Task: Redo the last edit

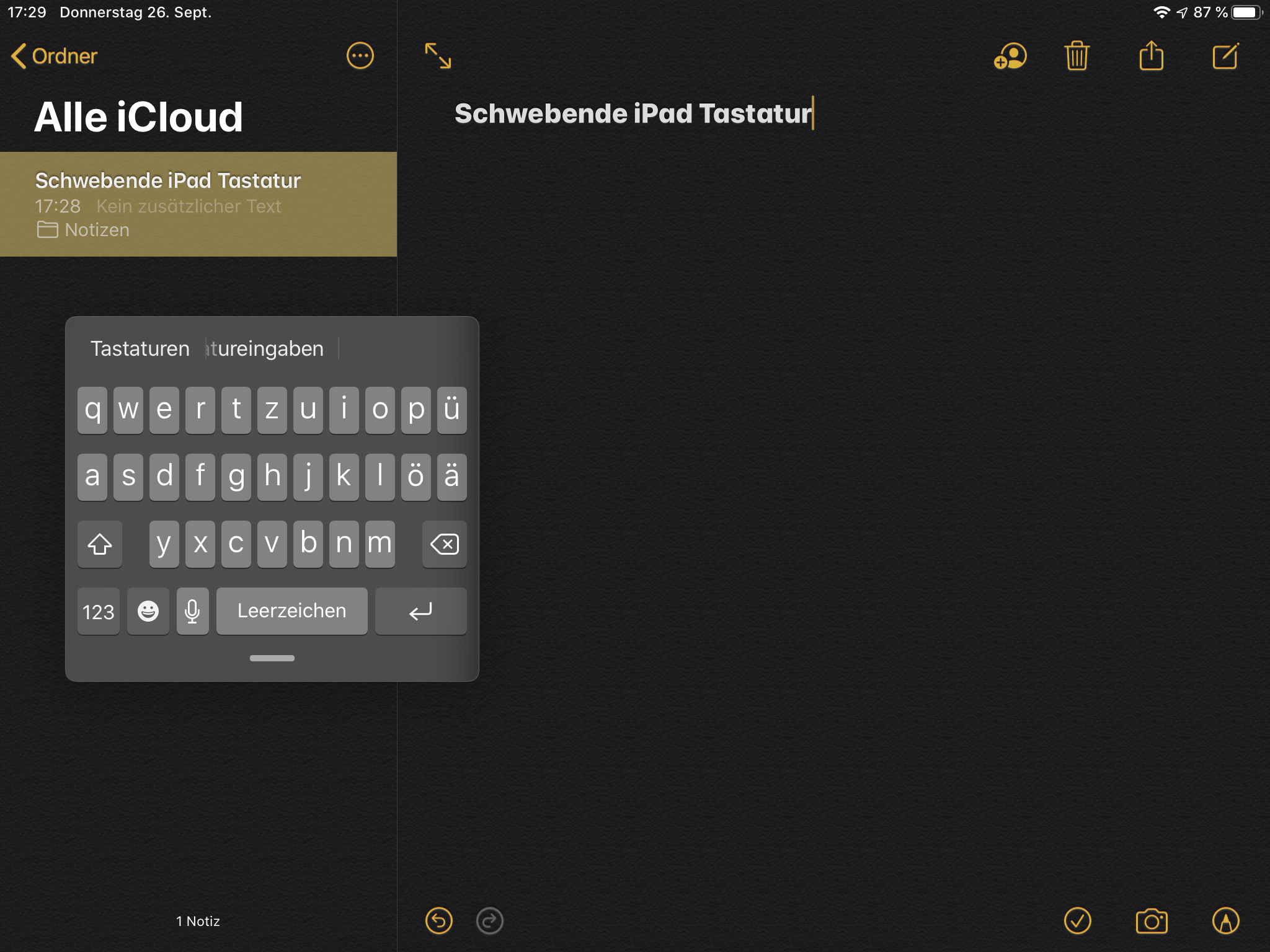Action: 490,920
